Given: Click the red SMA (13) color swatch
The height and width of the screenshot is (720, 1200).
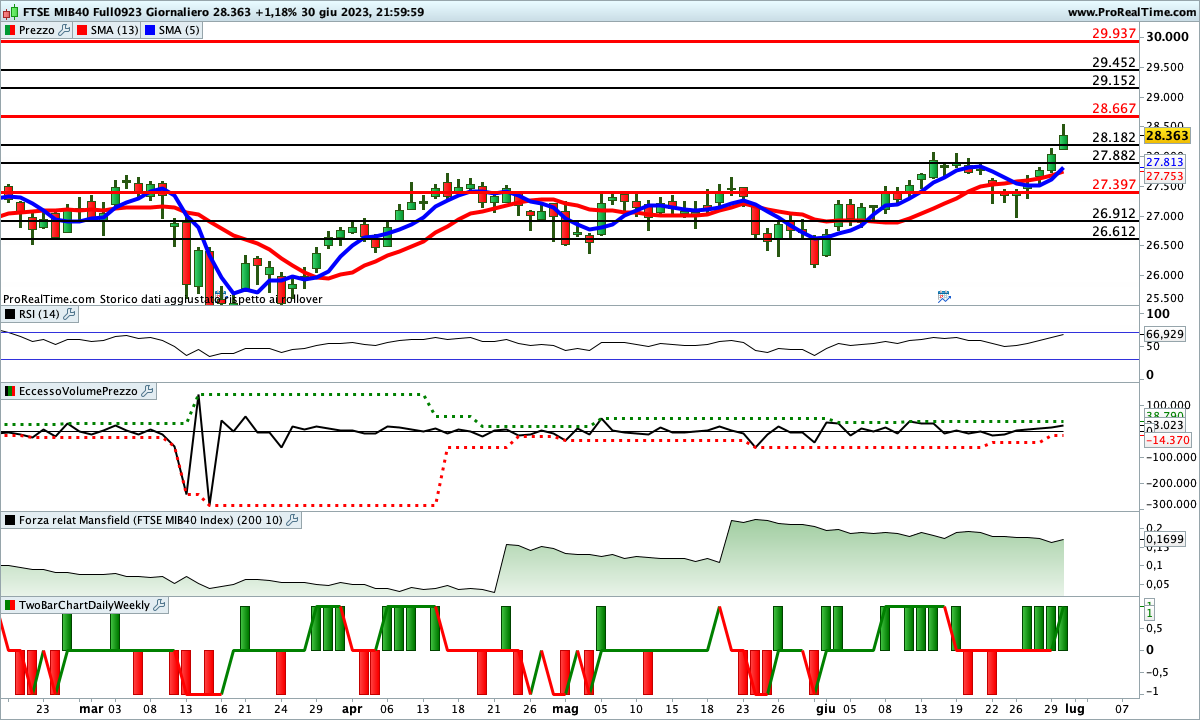Looking at the screenshot, I should pos(82,30).
